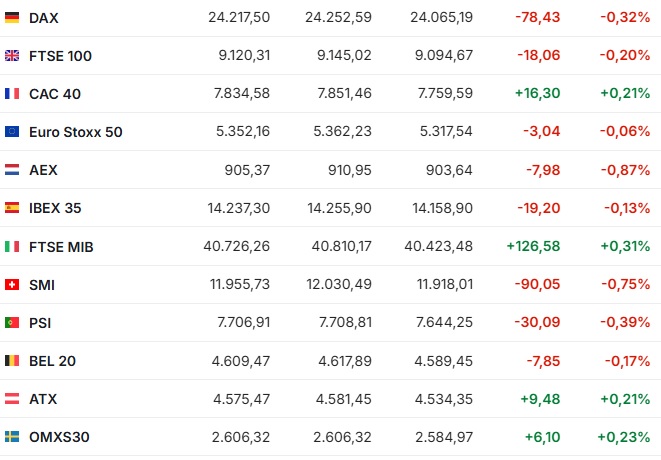Image resolution: width=661 pixels, height=460 pixels.
Task: Click the SMI -90,05 change value
Action: pyautogui.click(x=537, y=284)
